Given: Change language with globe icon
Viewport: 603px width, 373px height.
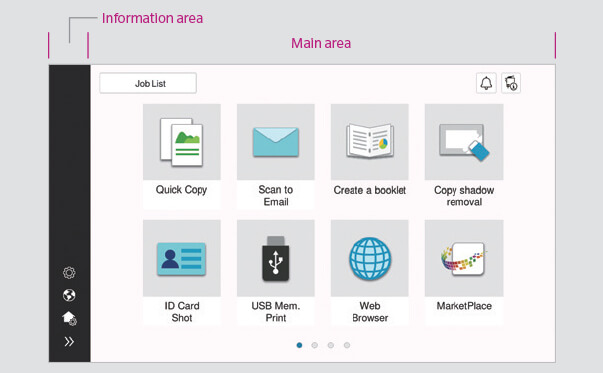Looking at the screenshot, I should click(x=69, y=295).
